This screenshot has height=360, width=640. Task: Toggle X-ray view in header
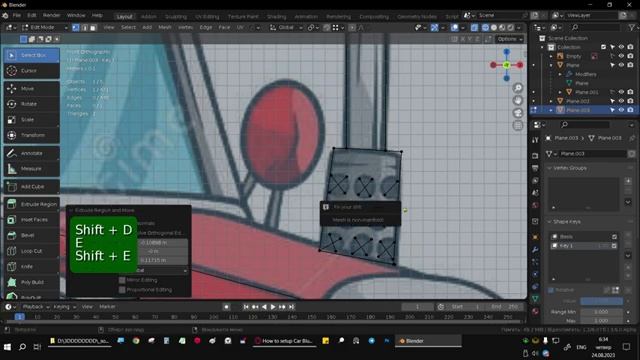click(x=474, y=28)
